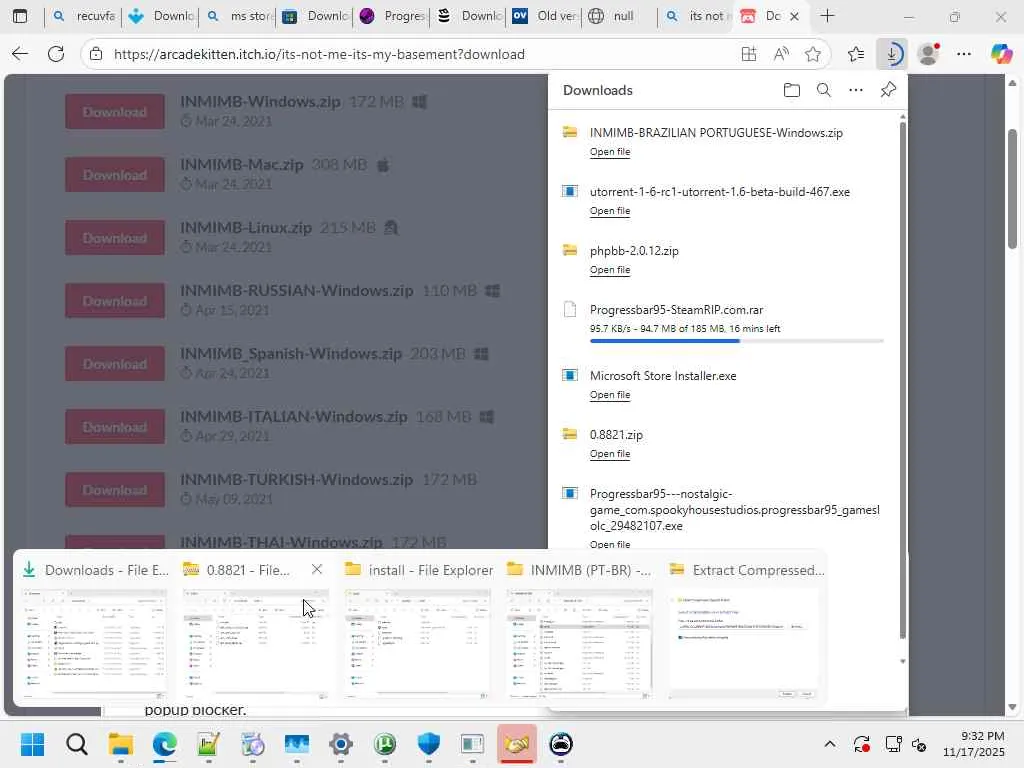Switch to the Progres tab
The height and width of the screenshot is (768, 1024).
393,16
